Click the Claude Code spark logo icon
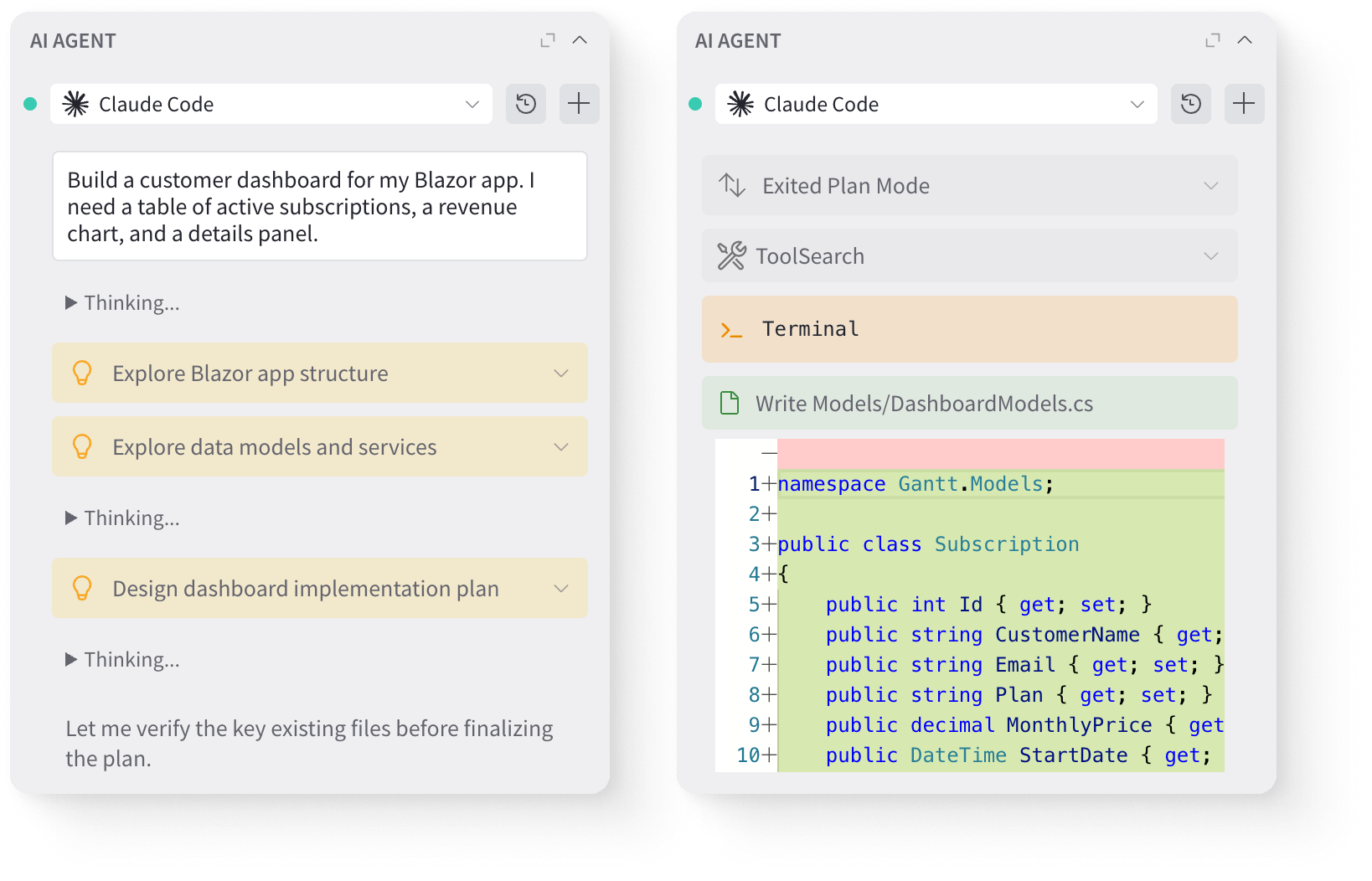This screenshot has height=881, width=1372. 74,104
